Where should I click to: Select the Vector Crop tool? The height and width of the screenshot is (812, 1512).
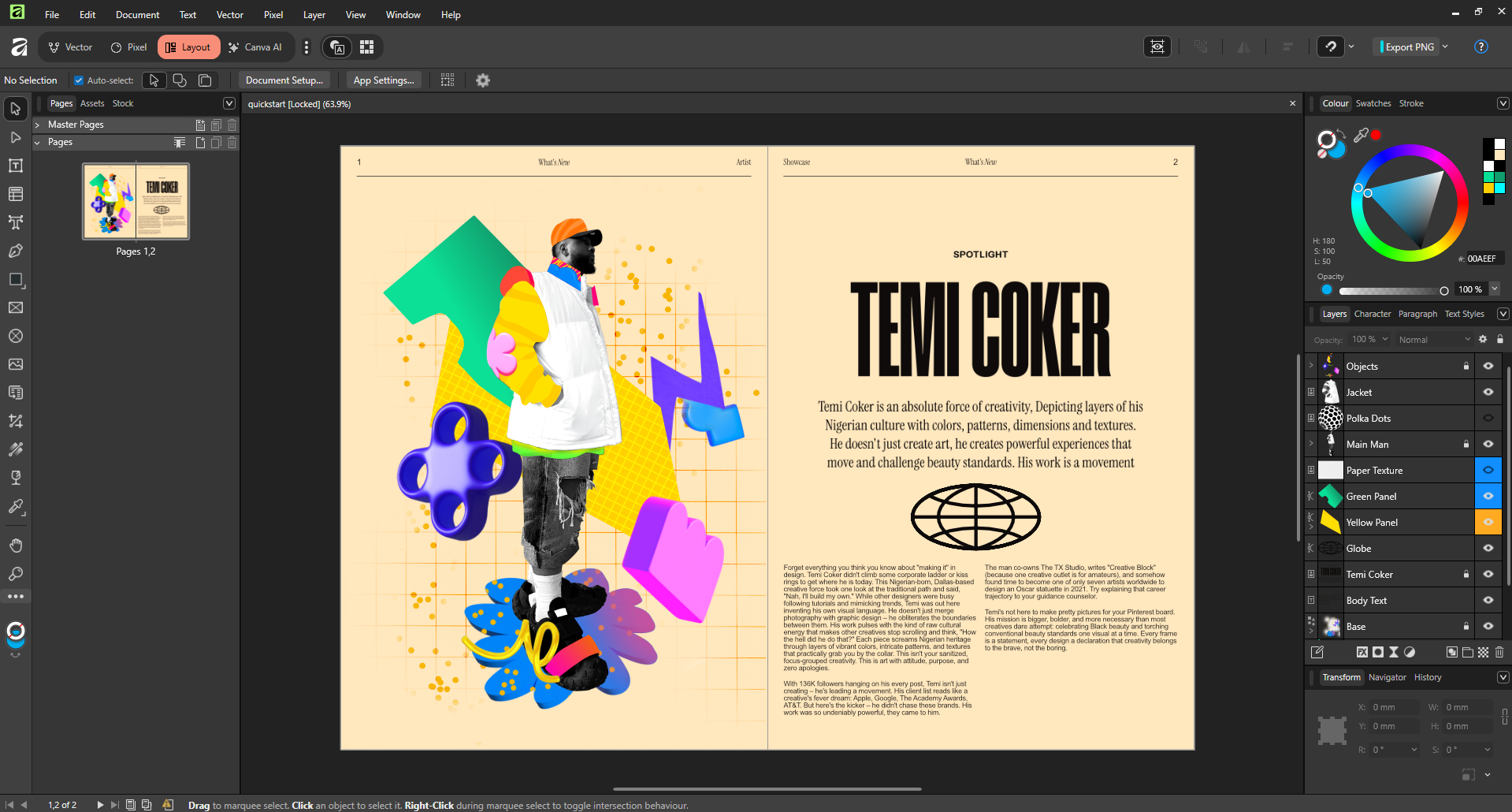[16, 421]
